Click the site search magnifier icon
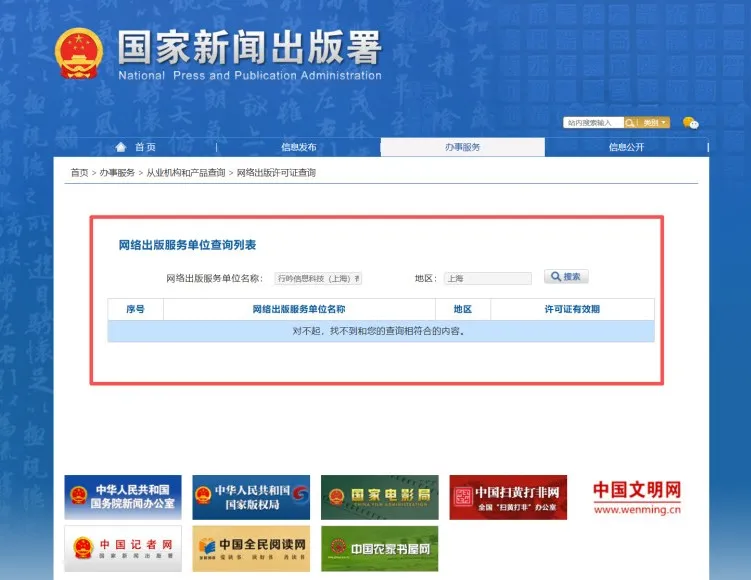This screenshot has height=580, width=751. [x=630, y=123]
